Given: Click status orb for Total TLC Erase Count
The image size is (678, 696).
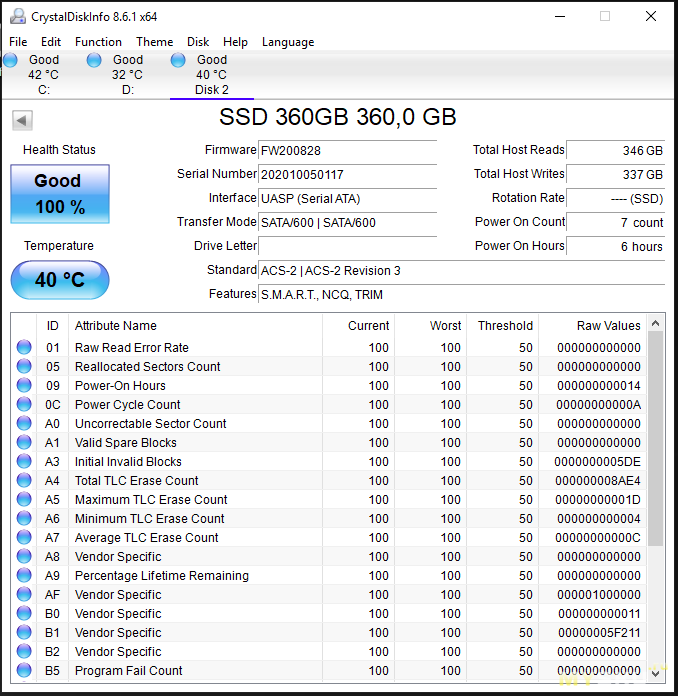Looking at the screenshot, I should (x=24, y=480).
